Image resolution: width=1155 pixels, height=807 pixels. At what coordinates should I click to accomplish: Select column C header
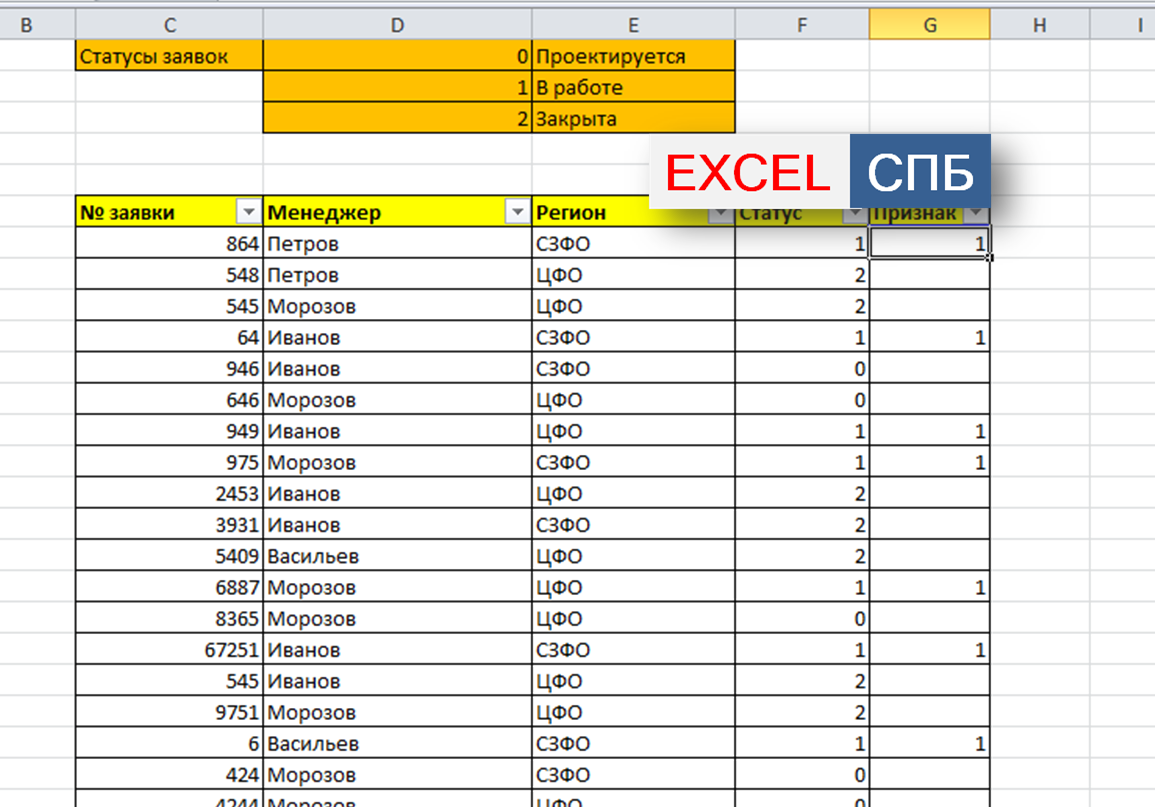(x=169, y=25)
